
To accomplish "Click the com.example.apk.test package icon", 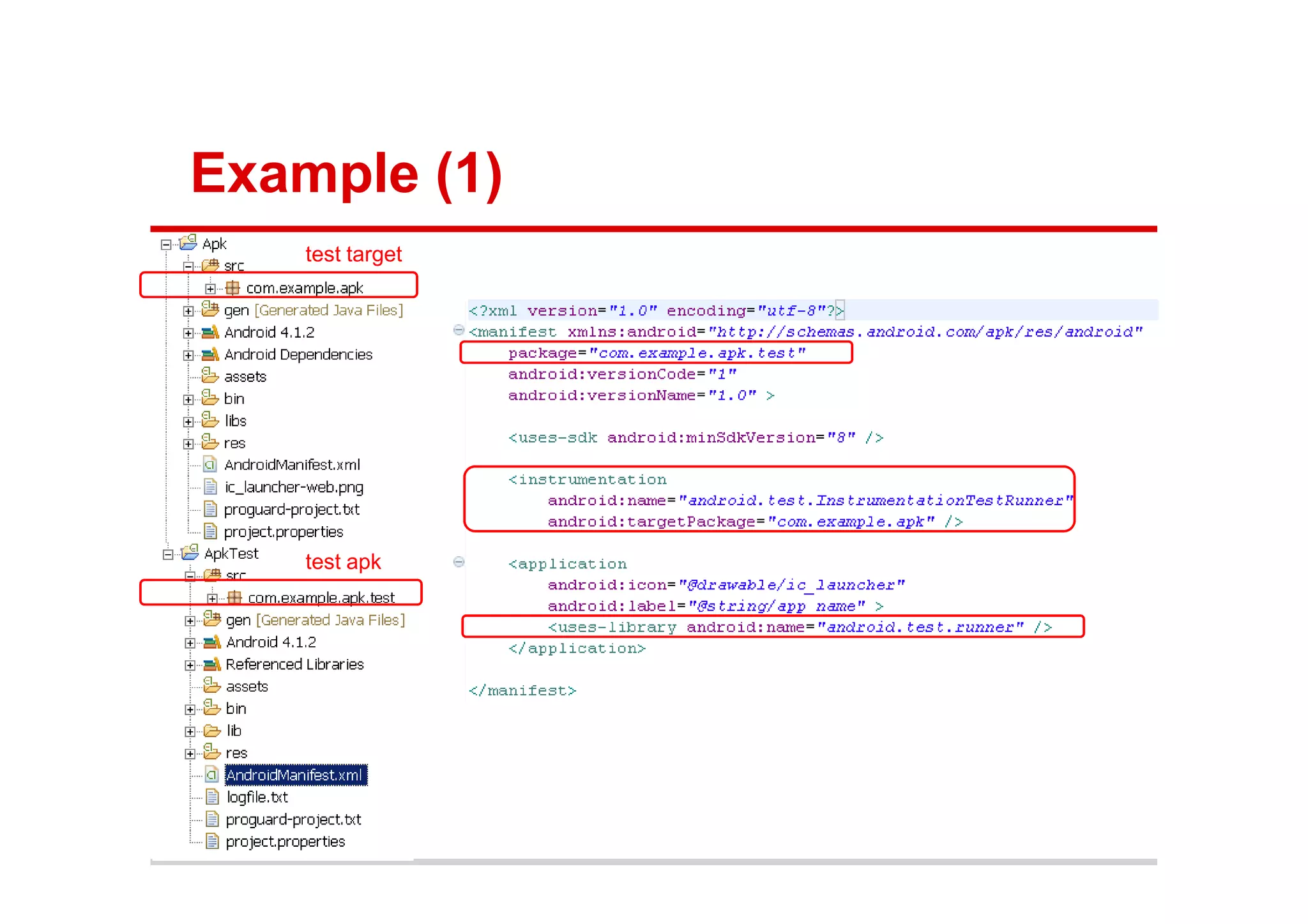I will pyautogui.click(x=235, y=598).
